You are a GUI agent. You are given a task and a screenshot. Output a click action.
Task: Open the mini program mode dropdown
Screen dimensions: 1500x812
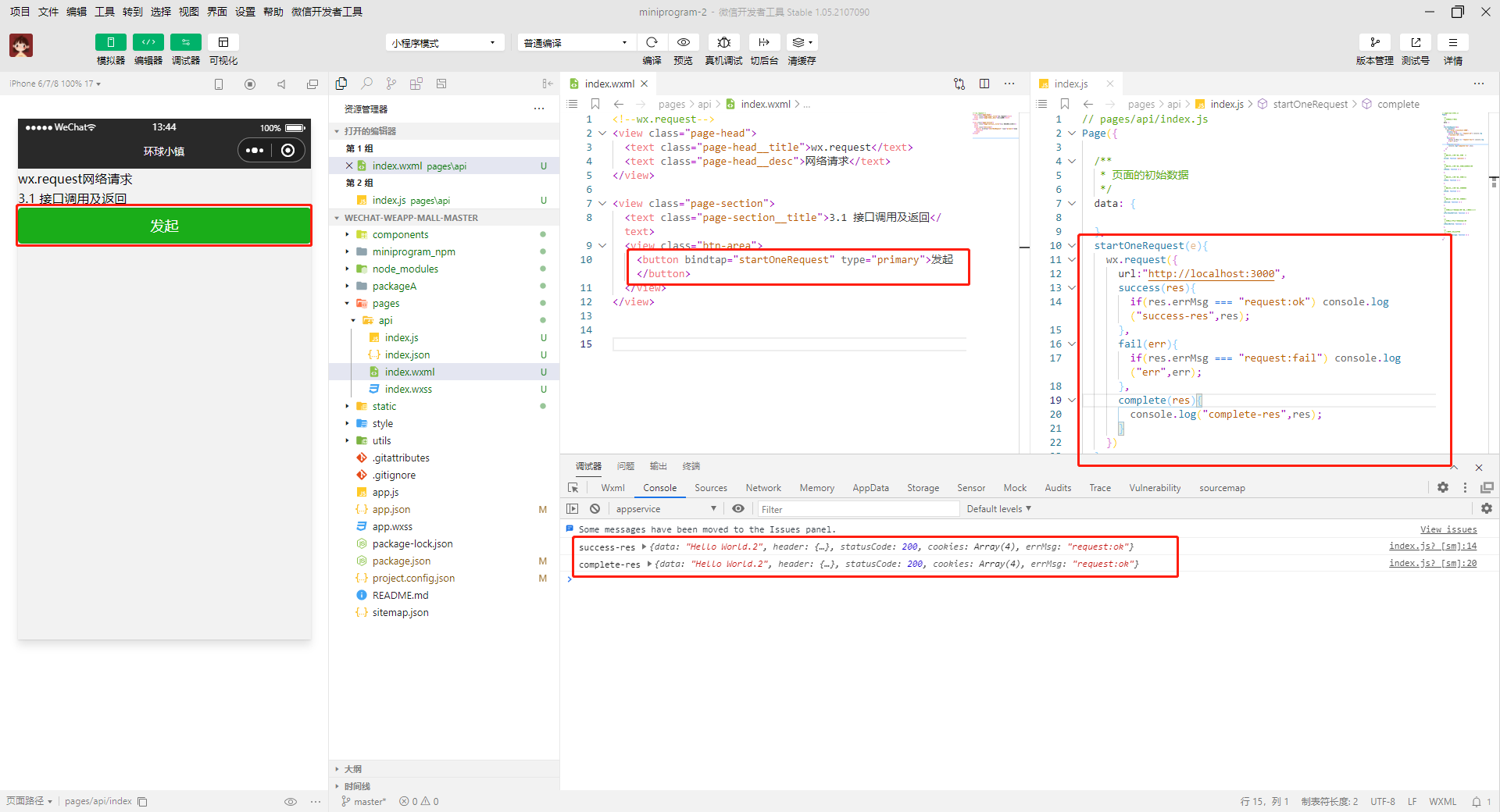(x=444, y=43)
